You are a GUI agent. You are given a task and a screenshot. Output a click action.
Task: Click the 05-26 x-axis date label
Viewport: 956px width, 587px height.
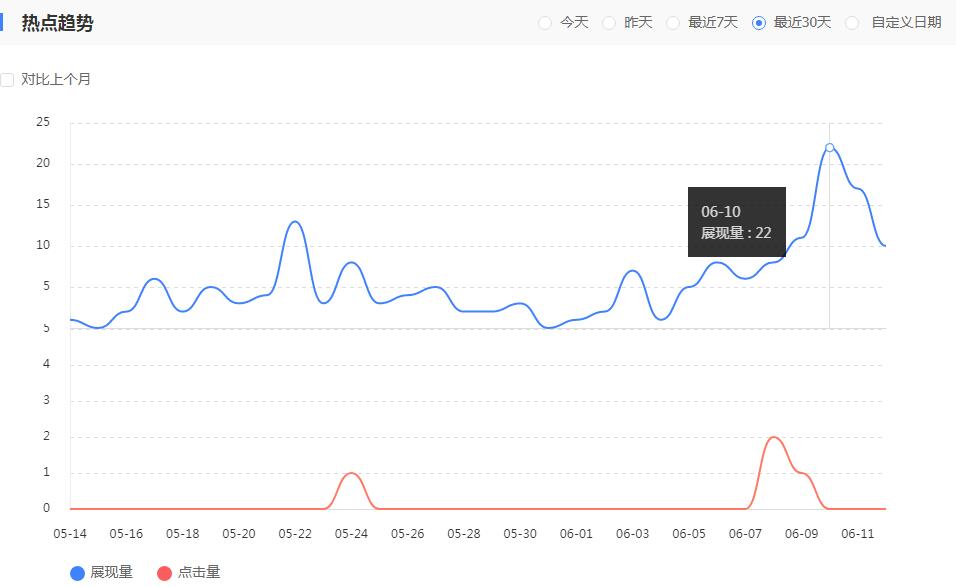coord(407,534)
